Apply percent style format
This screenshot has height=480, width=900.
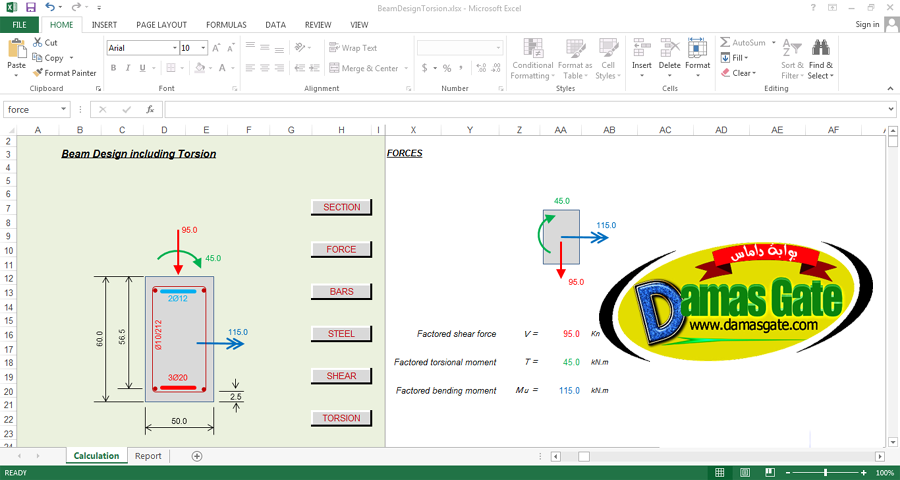(447, 68)
